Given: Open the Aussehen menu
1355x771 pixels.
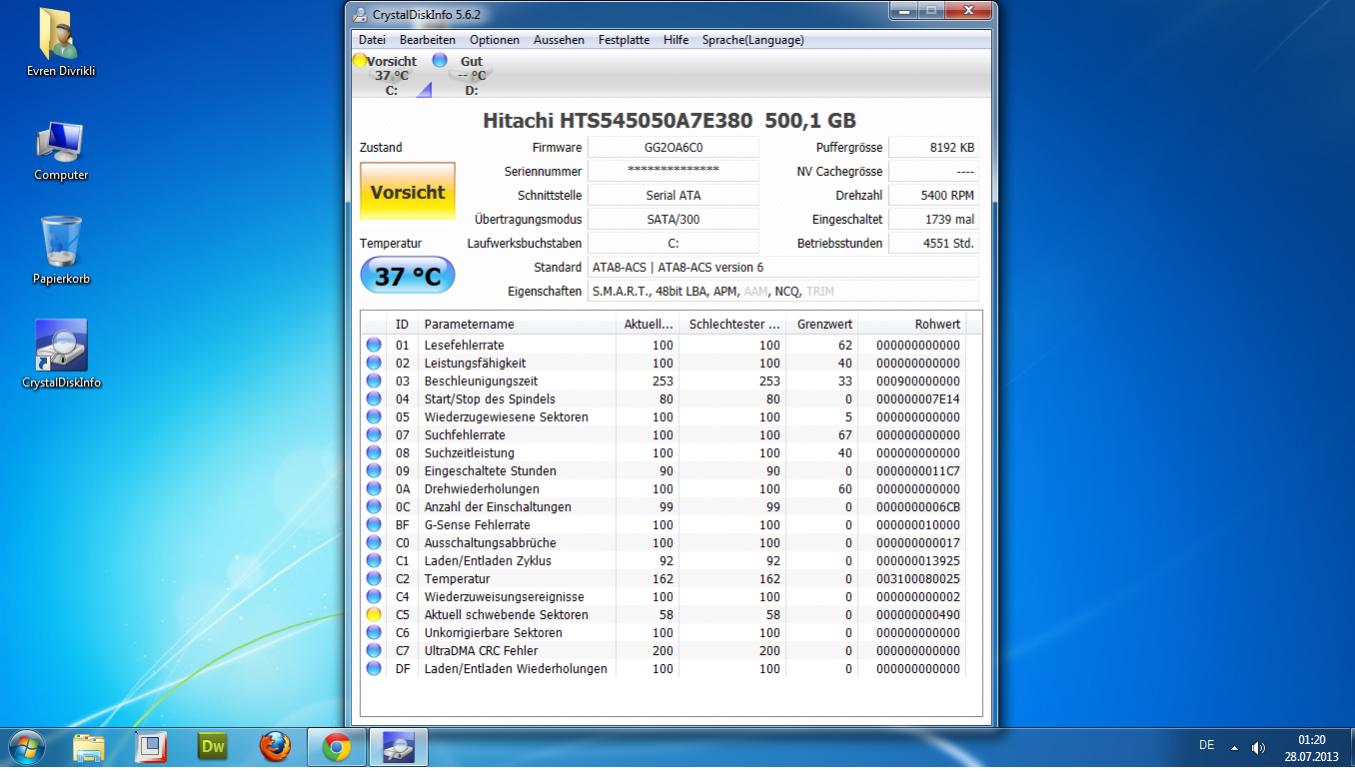Looking at the screenshot, I should (x=559, y=40).
